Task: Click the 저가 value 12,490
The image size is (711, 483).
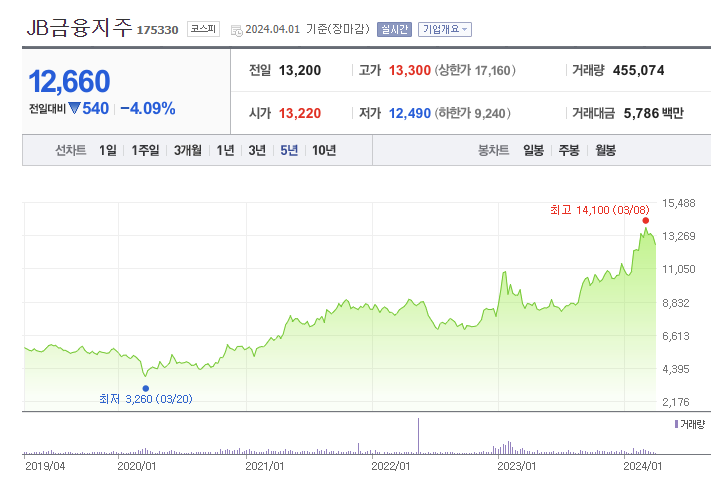Action: click(x=409, y=113)
